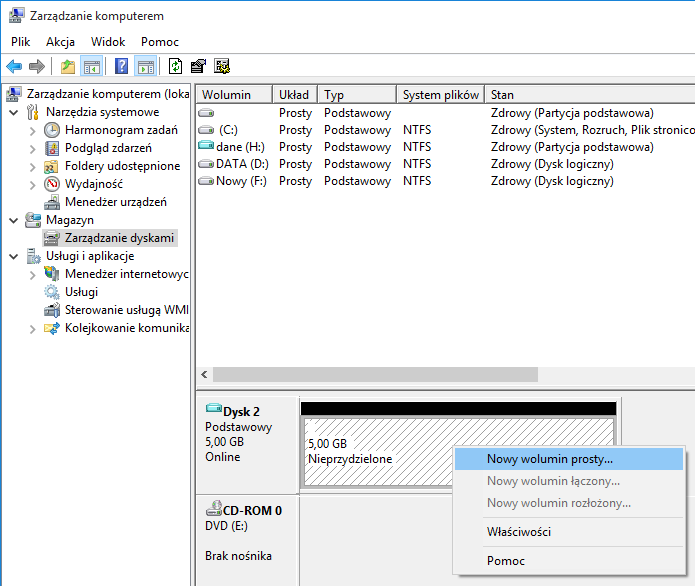695x586 pixels.
Task: Choose Właściwości from context menu
Action: pyautogui.click(x=569, y=531)
